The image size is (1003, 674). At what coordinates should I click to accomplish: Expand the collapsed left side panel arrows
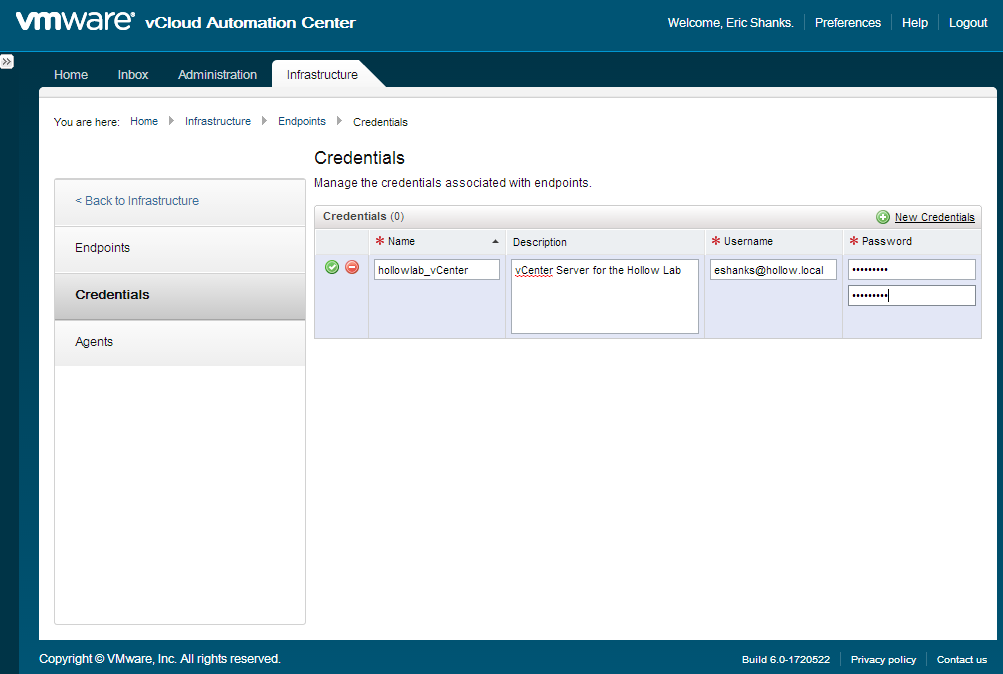7,62
